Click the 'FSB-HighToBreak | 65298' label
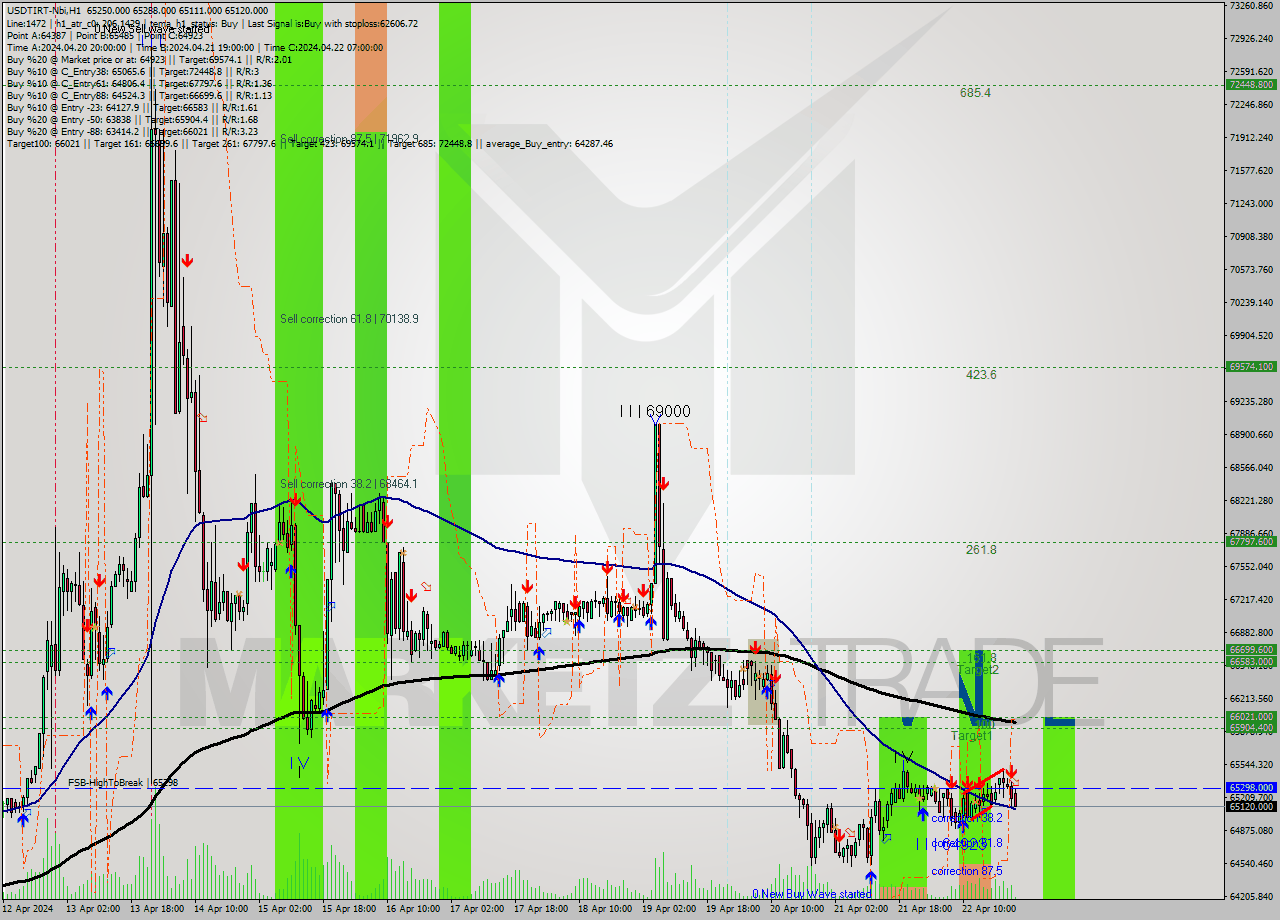1280x920 pixels. coord(122,782)
